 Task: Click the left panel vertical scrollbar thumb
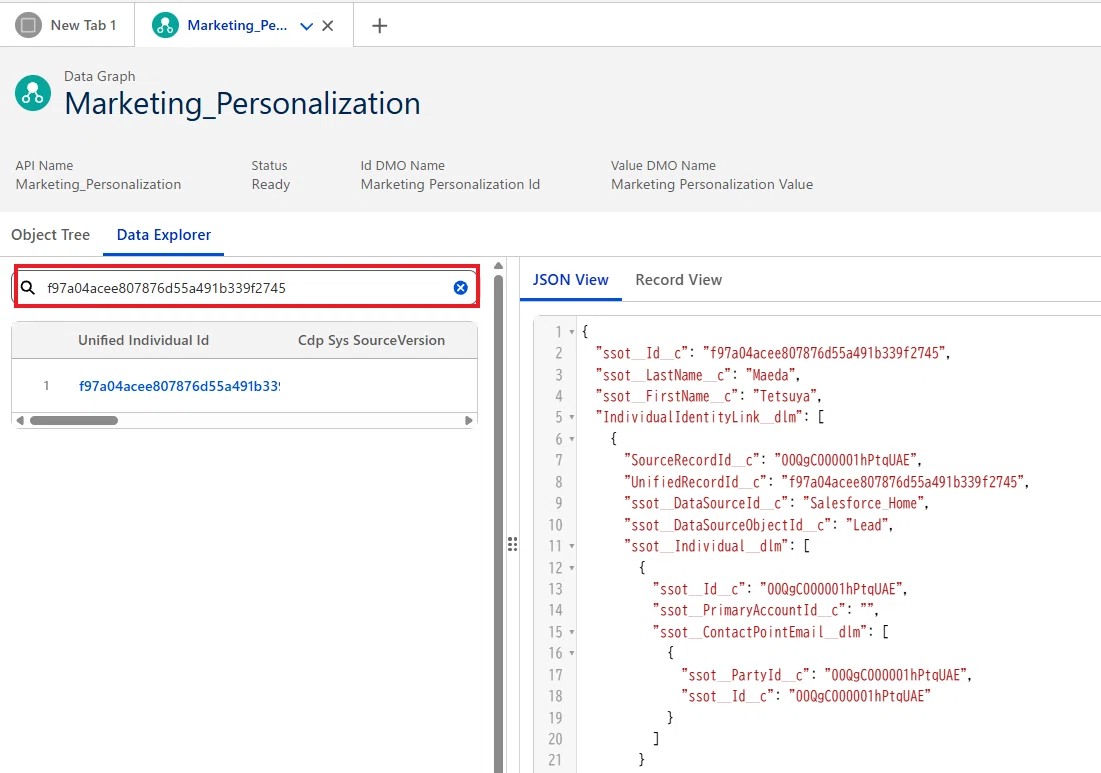pyautogui.click(x=499, y=523)
